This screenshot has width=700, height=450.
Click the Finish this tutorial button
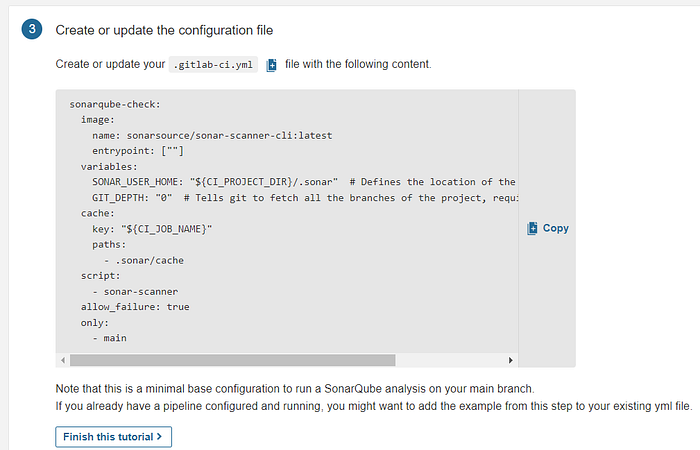click(113, 437)
